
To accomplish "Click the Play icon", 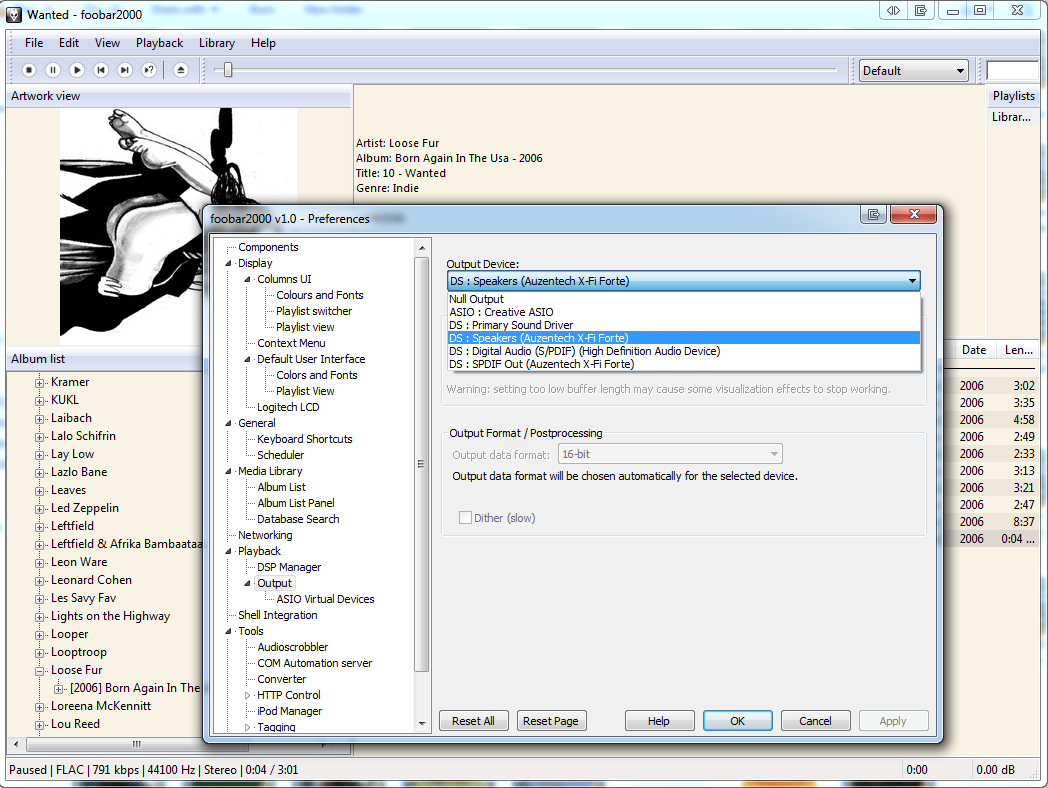I will tap(77, 70).
